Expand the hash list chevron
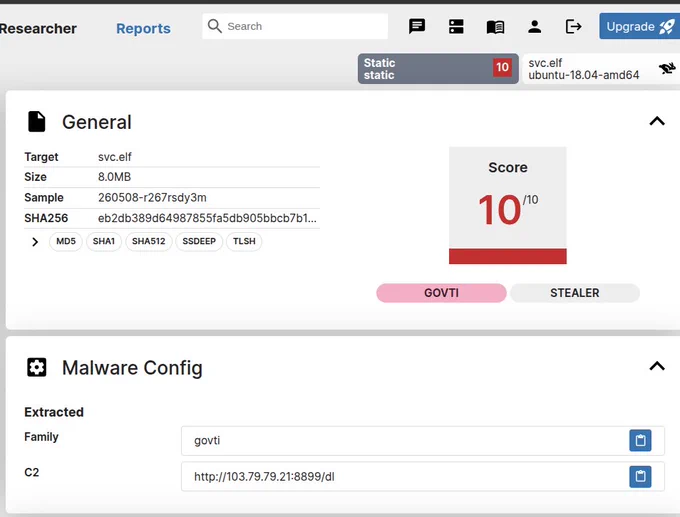 click(x=35, y=242)
